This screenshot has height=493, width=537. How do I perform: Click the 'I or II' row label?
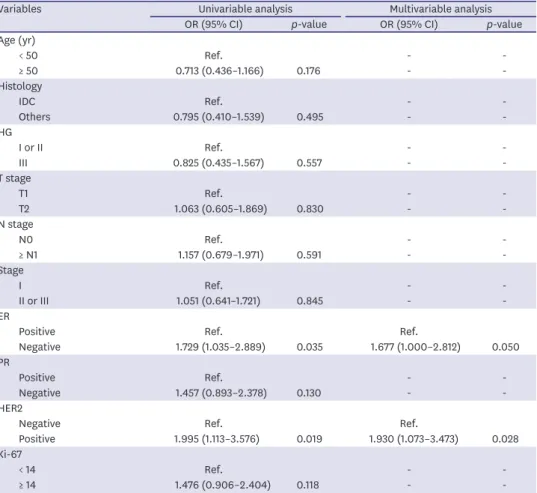click(x=31, y=148)
